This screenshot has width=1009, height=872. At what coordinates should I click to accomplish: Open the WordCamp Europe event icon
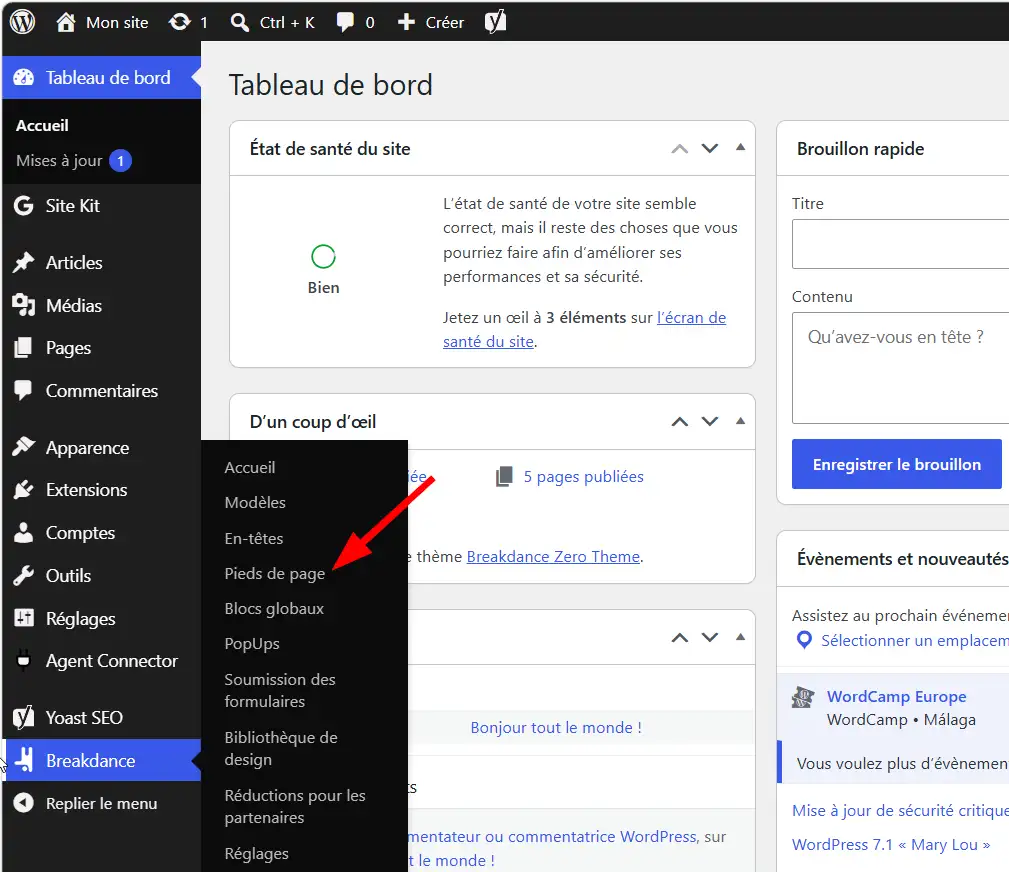click(803, 697)
